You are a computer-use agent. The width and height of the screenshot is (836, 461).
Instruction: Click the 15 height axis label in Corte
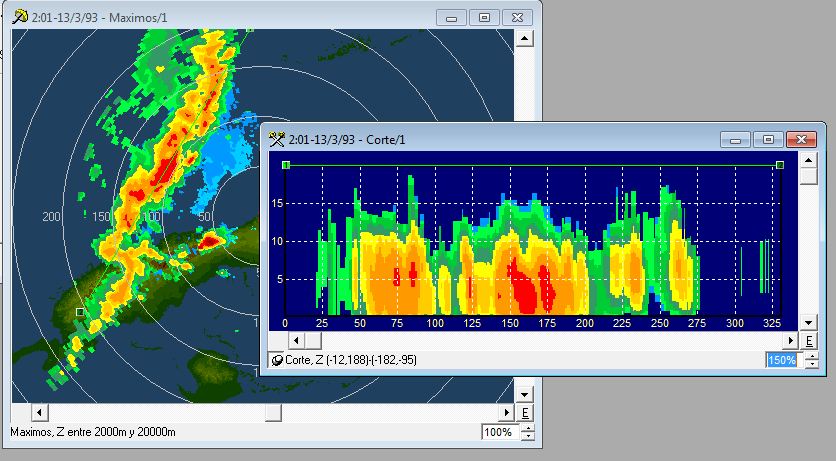point(277,204)
